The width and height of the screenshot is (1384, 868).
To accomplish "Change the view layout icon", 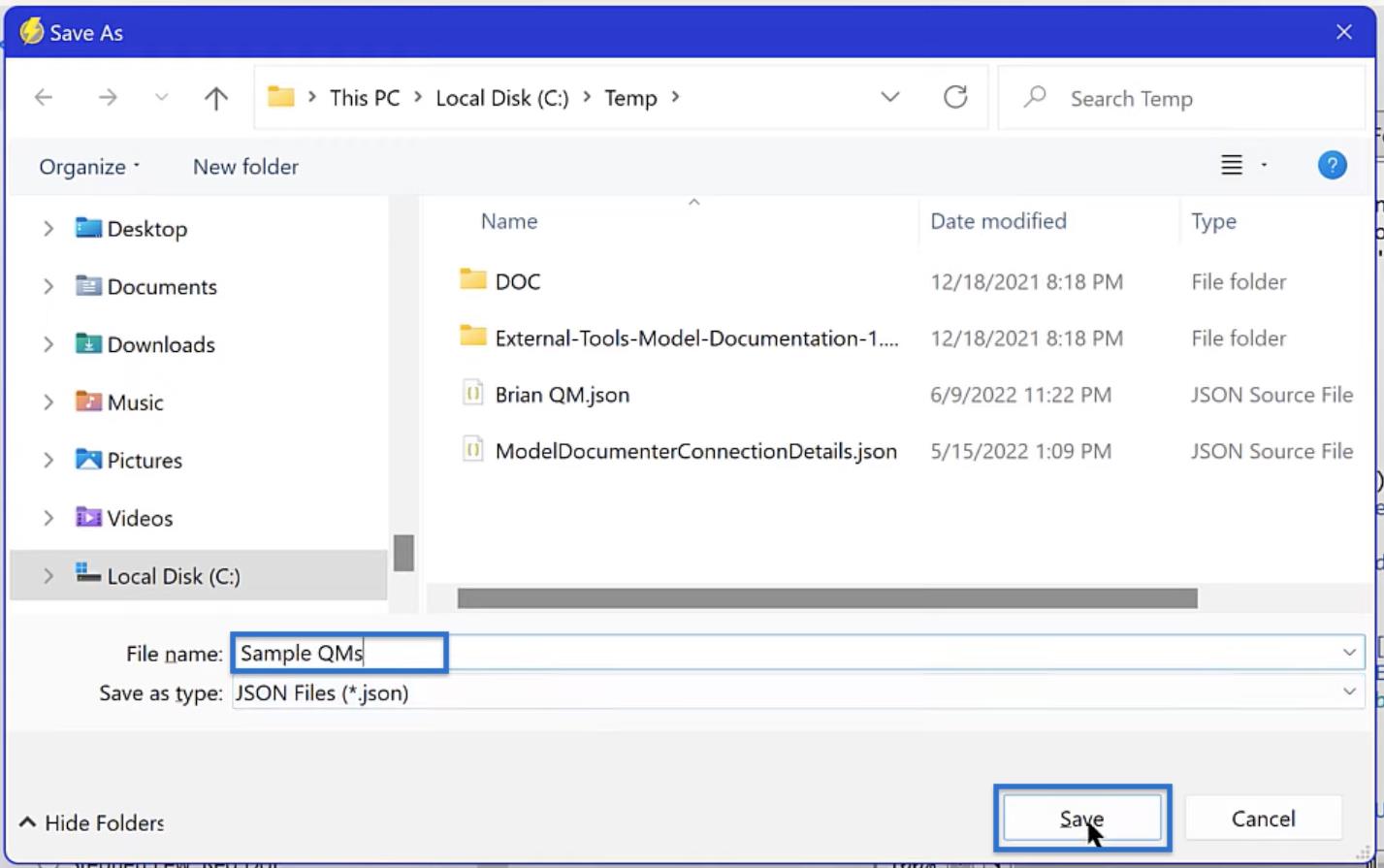I will (1232, 166).
